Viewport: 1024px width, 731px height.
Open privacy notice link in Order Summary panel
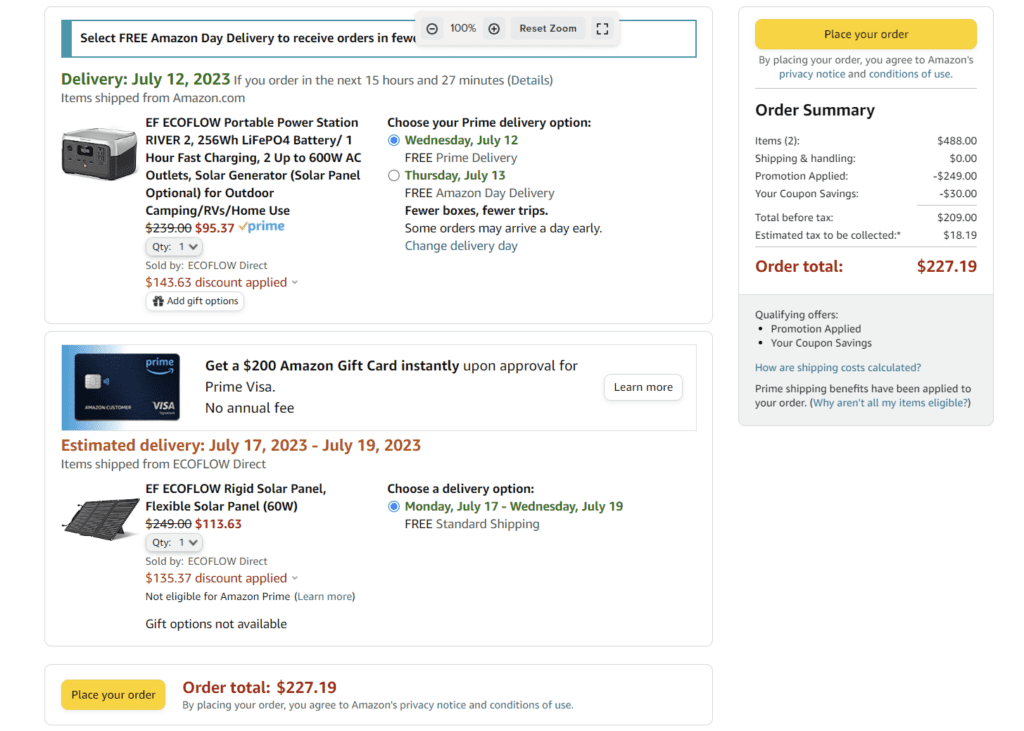click(812, 74)
